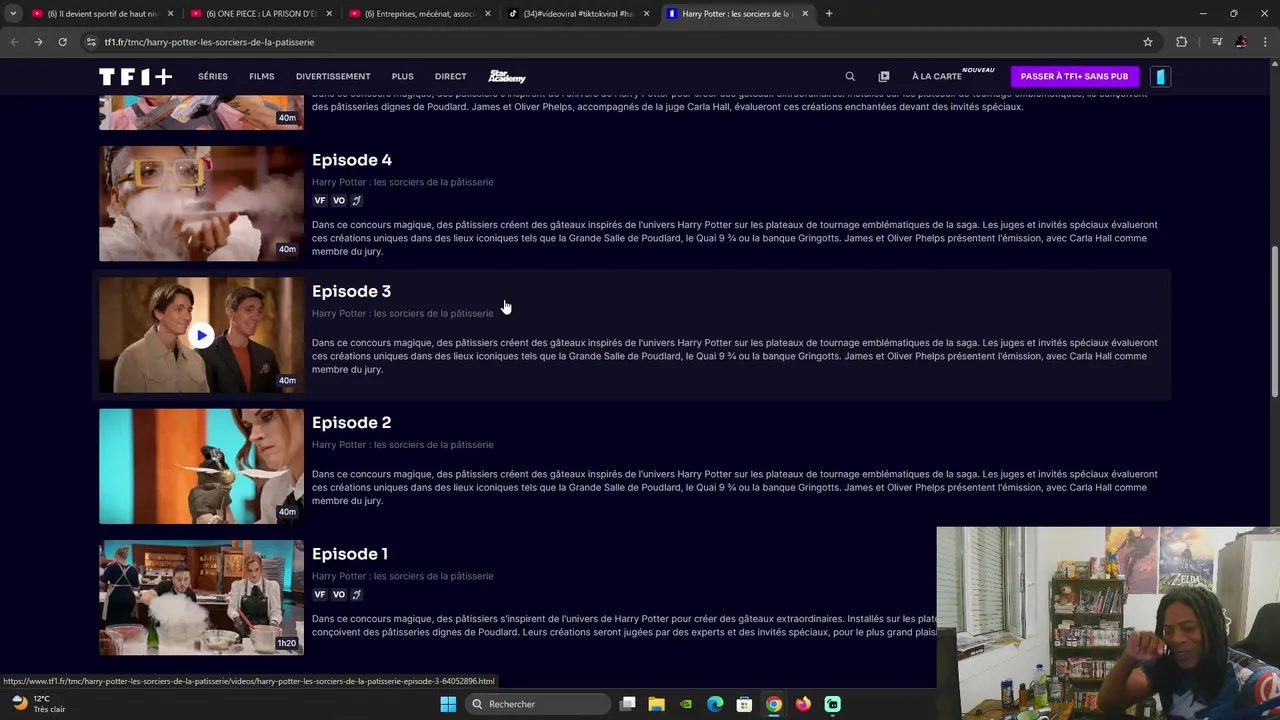
Task: Go back with the browser back arrow
Action: pyautogui.click(x=14, y=42)
